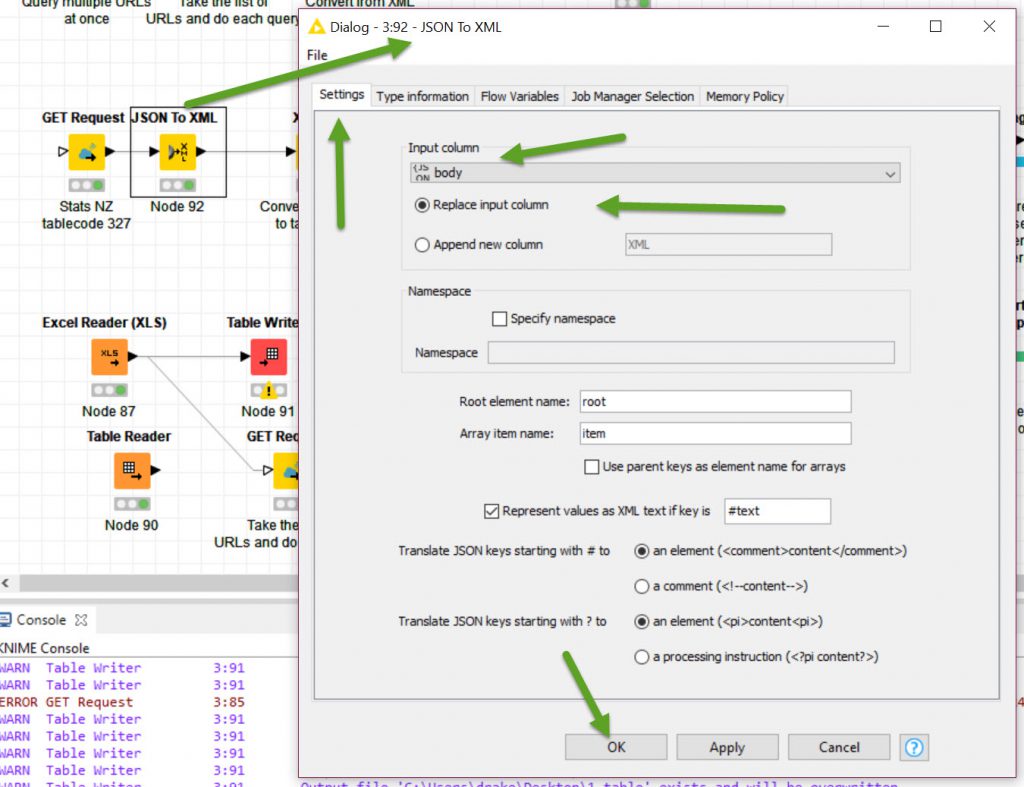Select the Table Writer node icon

click(268, 357)
